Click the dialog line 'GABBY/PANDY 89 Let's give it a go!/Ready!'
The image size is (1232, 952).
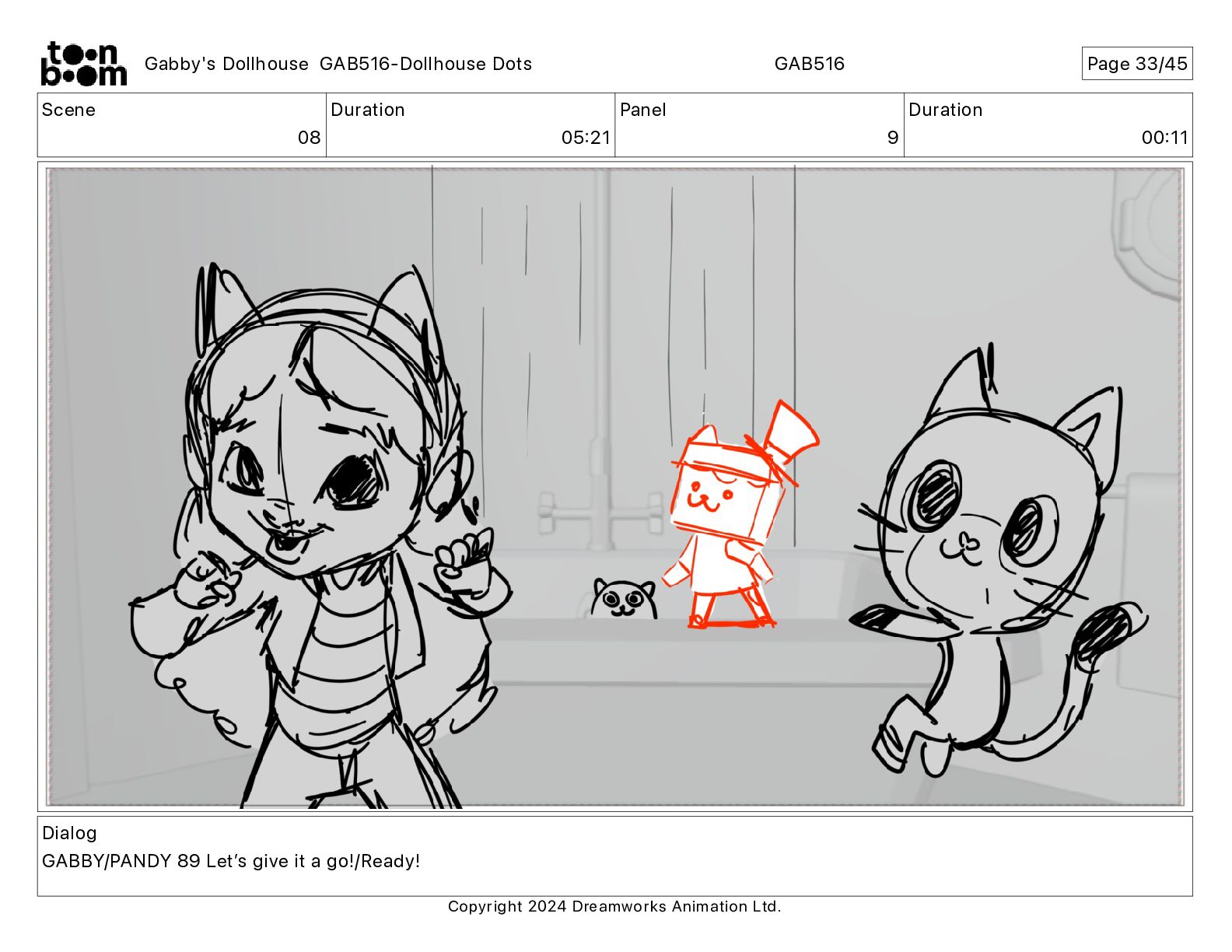231,861
